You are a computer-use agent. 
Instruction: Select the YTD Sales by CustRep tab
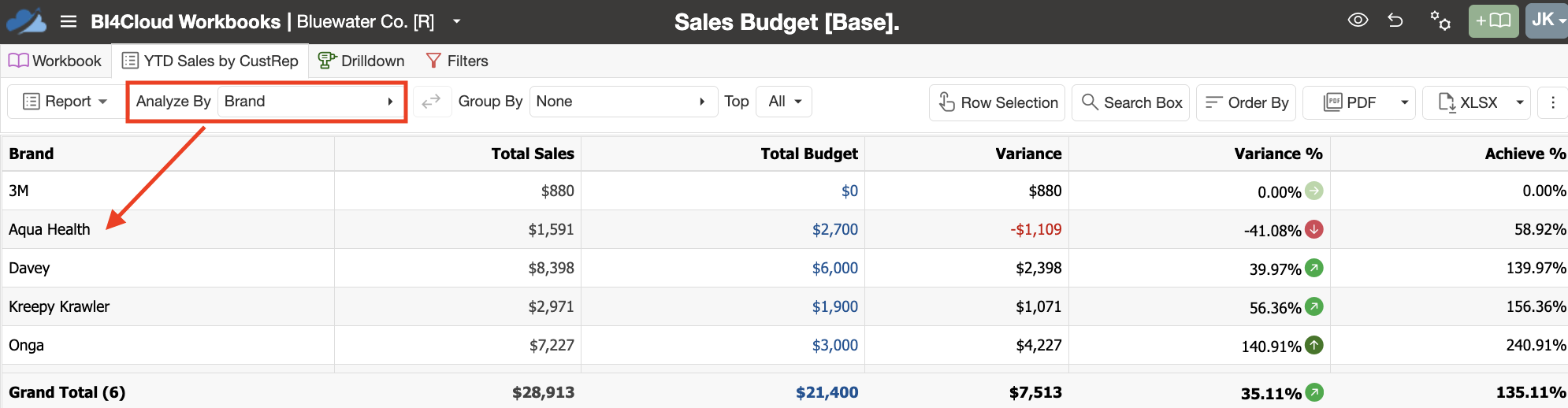tap(210, 61)
